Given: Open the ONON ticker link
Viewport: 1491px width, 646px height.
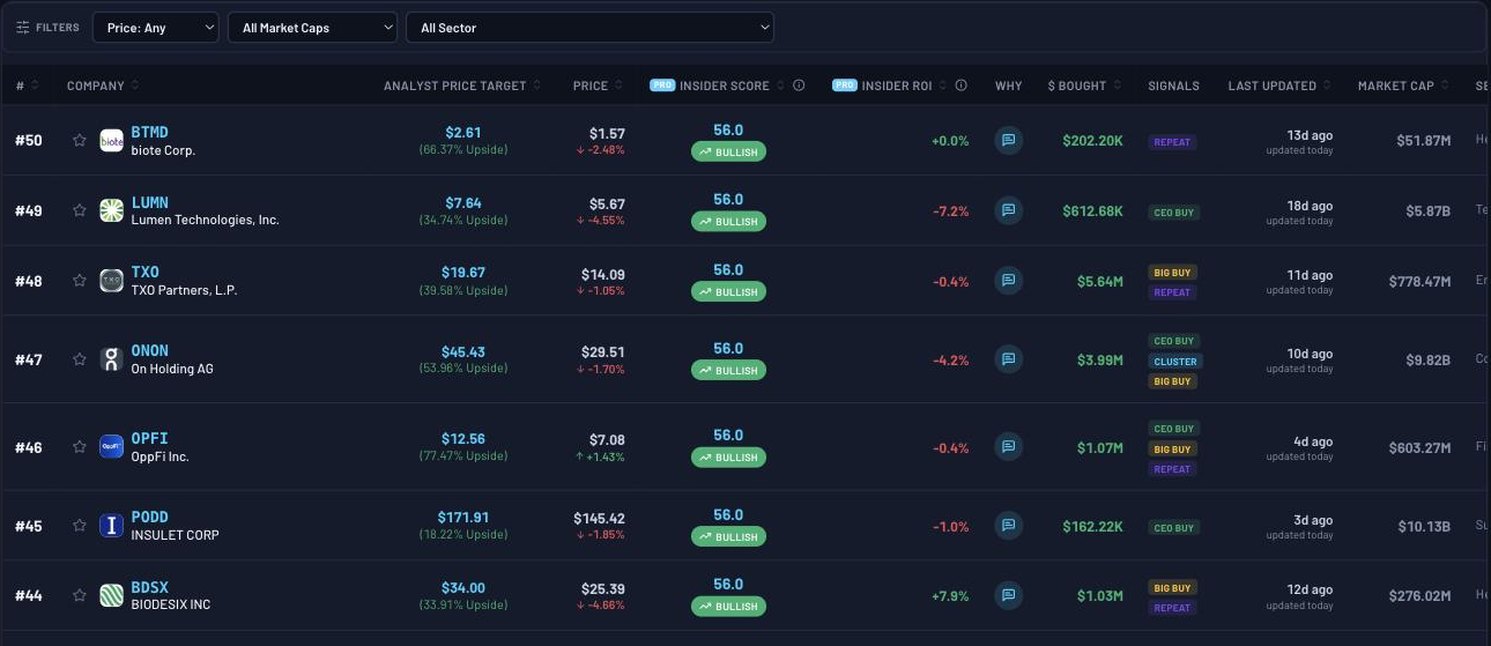Looking at the screenshot, I should (149, 351).
